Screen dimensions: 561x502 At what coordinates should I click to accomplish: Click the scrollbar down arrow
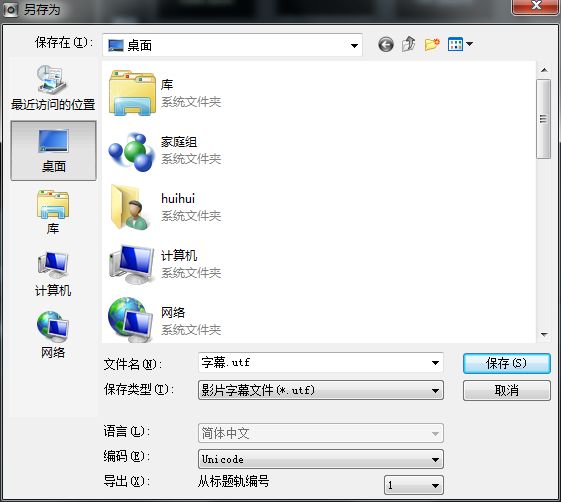pos(544,335)
